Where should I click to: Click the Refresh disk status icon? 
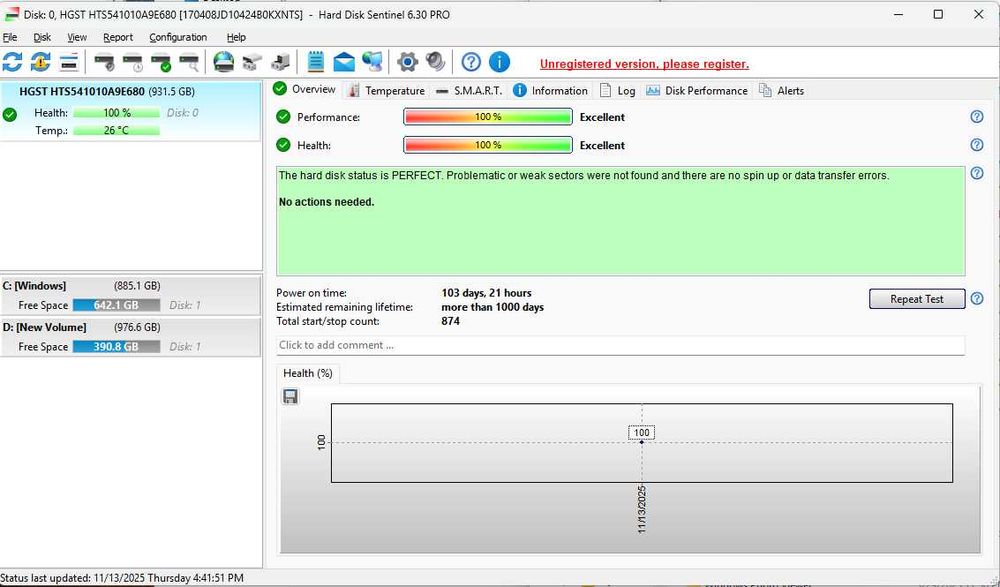click(x=12, y=62)
